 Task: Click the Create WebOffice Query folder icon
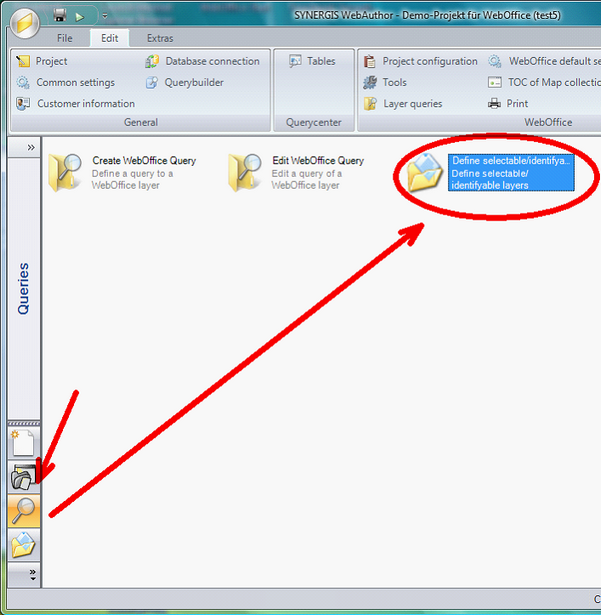pyautogui.click(x=65, y=172)
